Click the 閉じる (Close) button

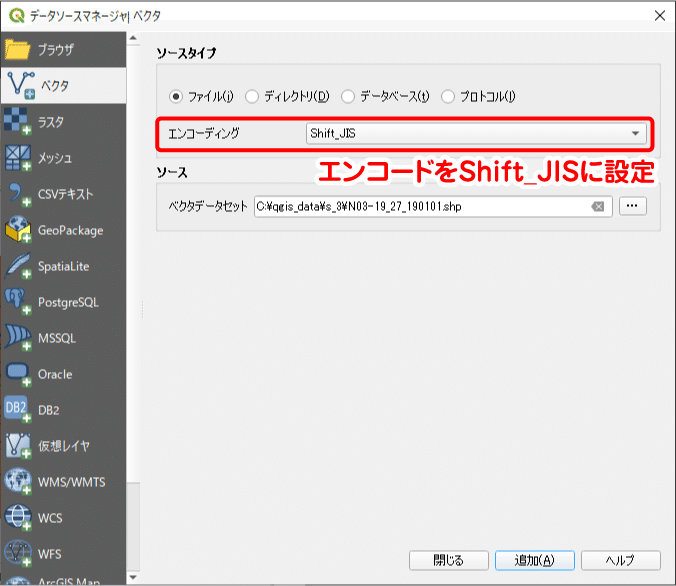coord(448,560)
